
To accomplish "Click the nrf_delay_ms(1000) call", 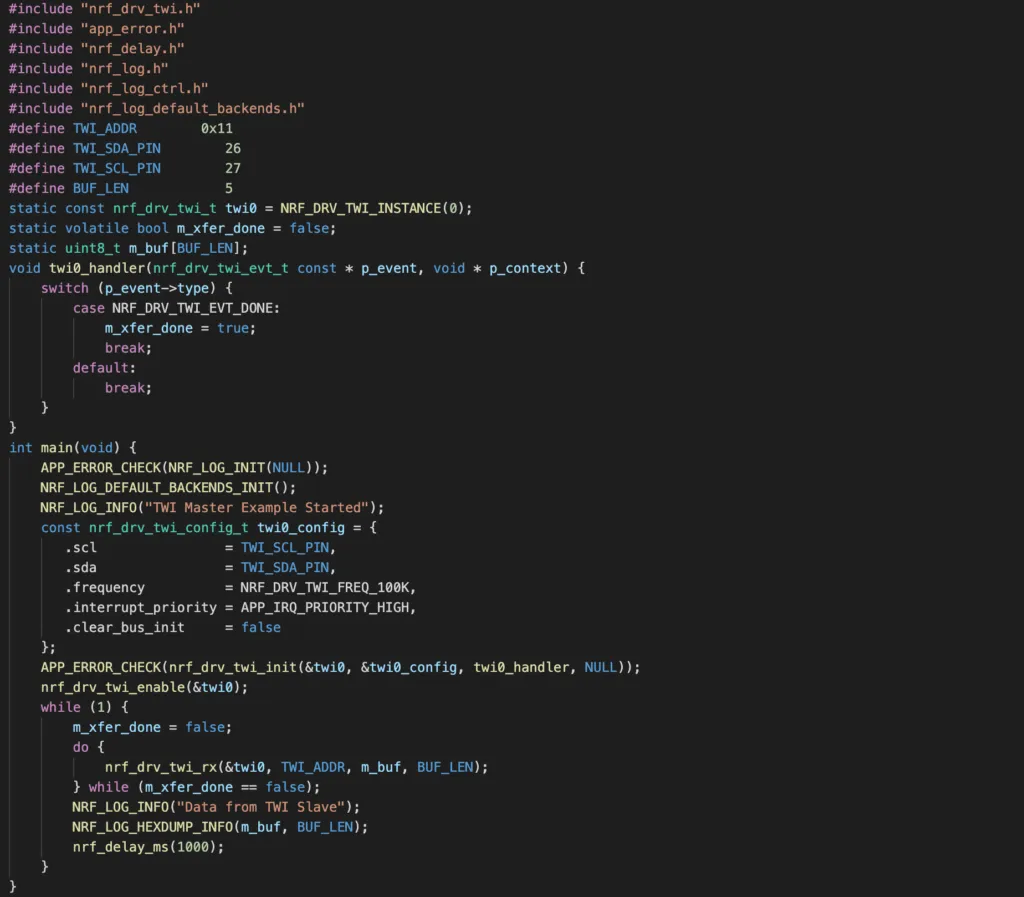I will click(148, 847).
